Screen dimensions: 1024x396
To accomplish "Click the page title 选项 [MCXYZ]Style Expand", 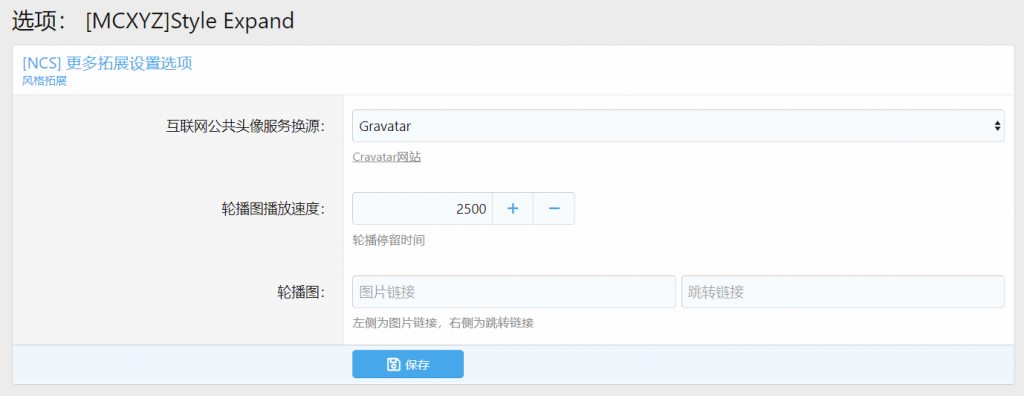I will pos(153,21).
